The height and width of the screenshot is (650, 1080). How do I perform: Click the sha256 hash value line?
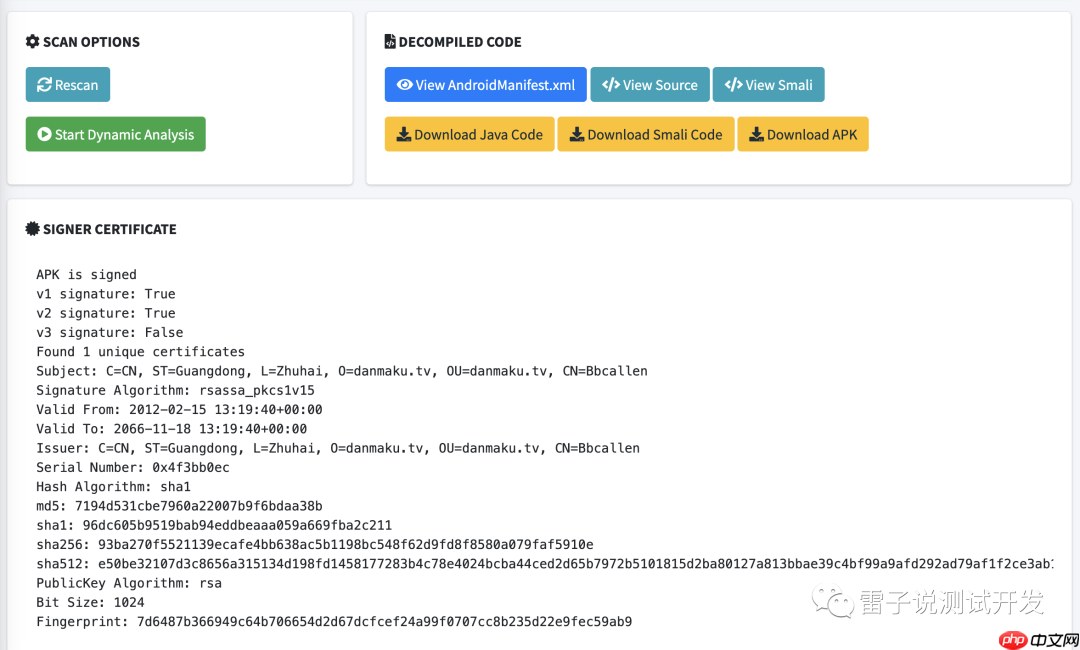pyautogui.click(x=315, y=545)
